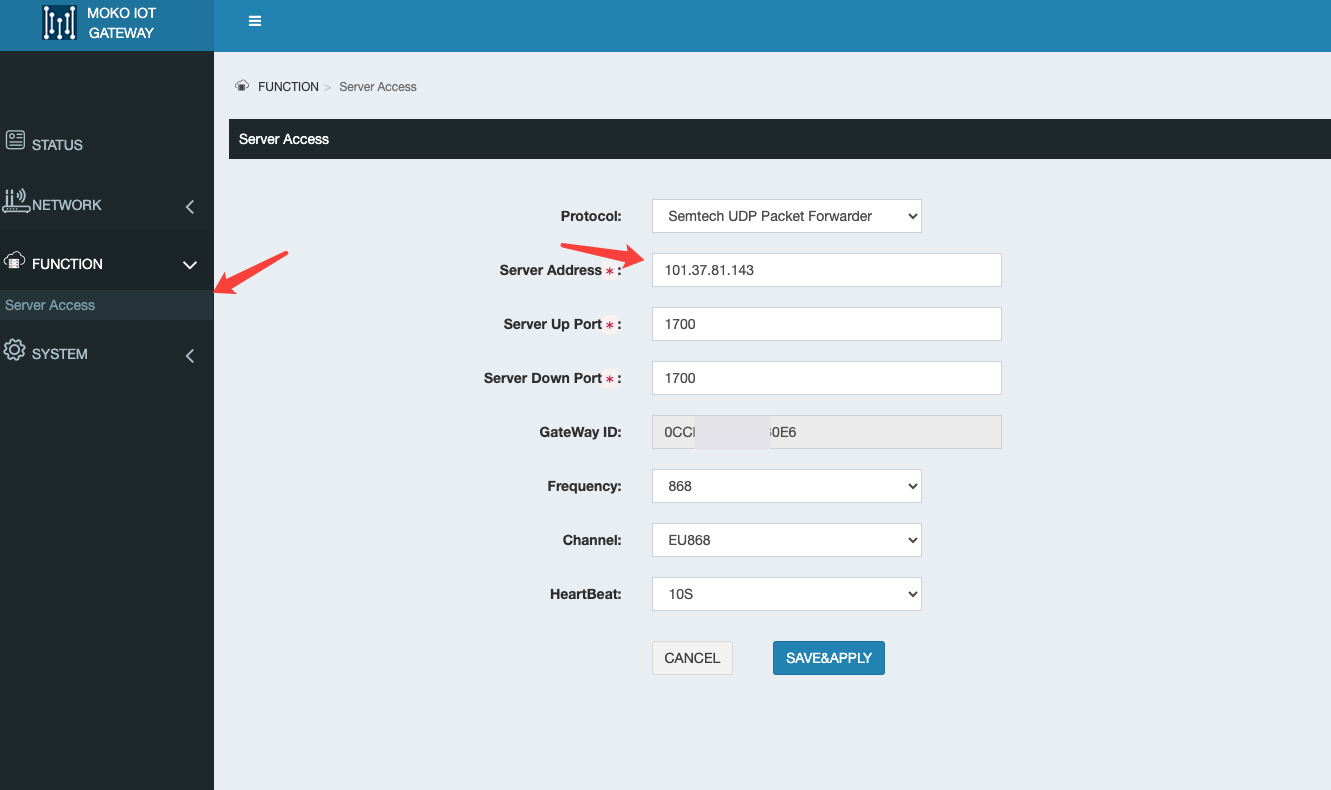Image resolution: width=1331 pixels, height=790 pixels.
Task: Click the Function cloud icon
Action: tap(15, 260)
